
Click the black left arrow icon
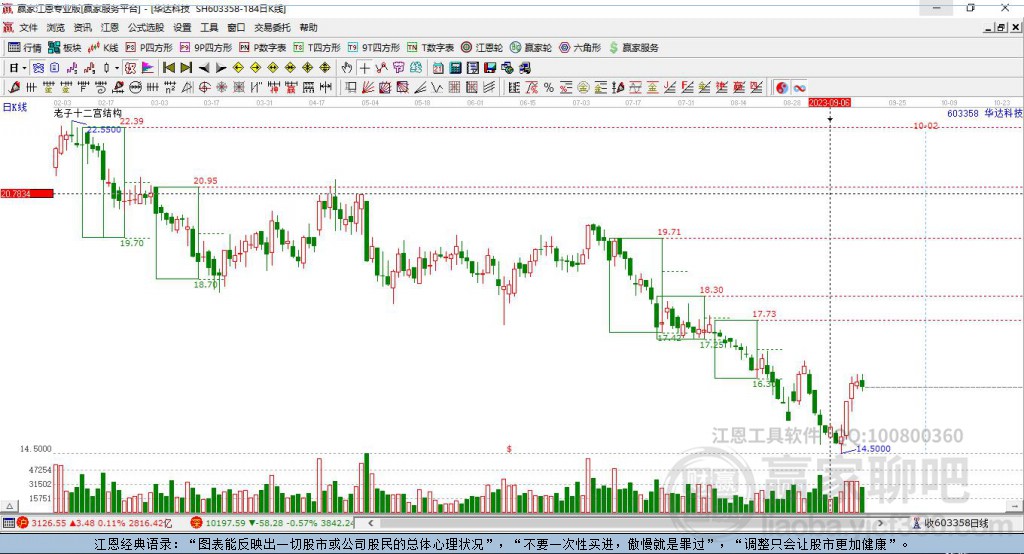[204, 68]
